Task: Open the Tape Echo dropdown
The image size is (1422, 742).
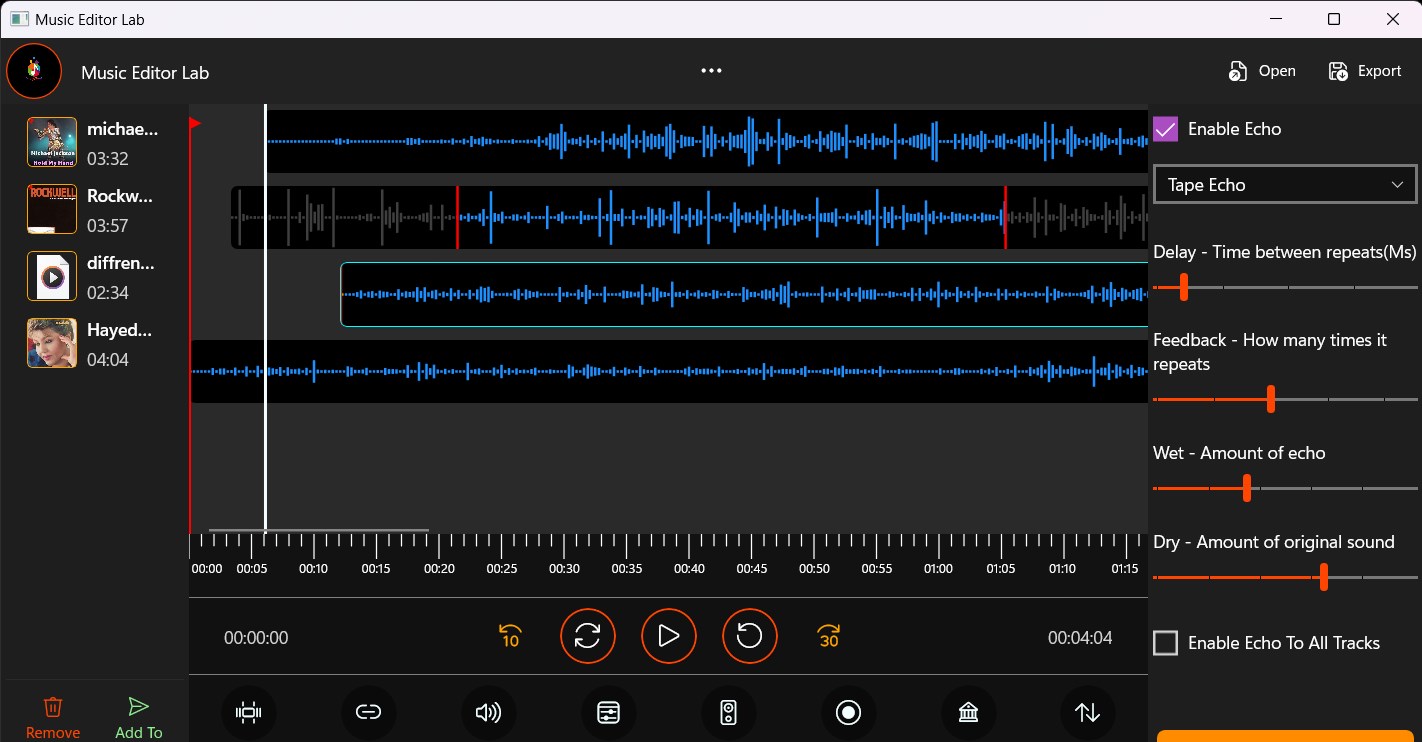Action: point(1284,184)
